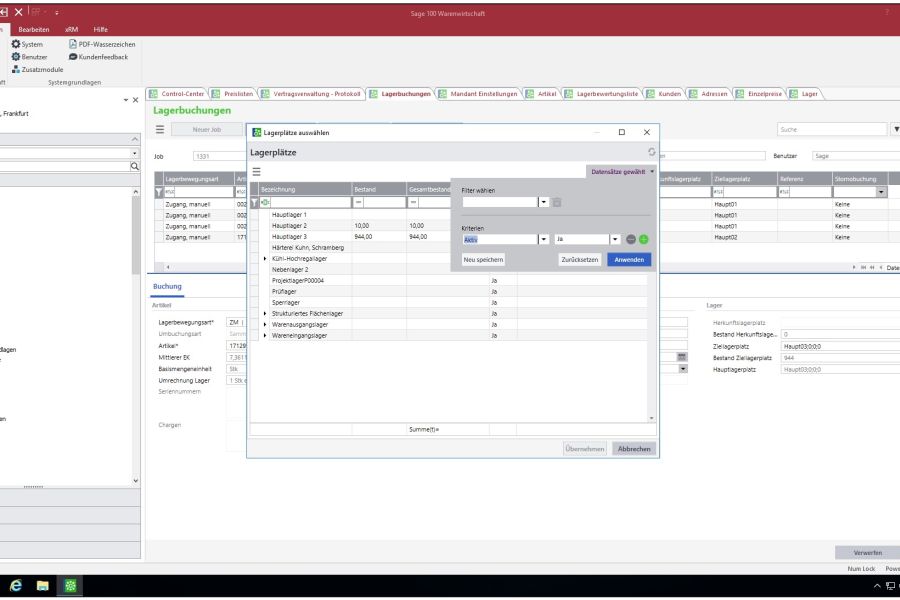Screen dimensions: 900x600
Task: Open the Ja value dropdown
Action: (615, 239)
